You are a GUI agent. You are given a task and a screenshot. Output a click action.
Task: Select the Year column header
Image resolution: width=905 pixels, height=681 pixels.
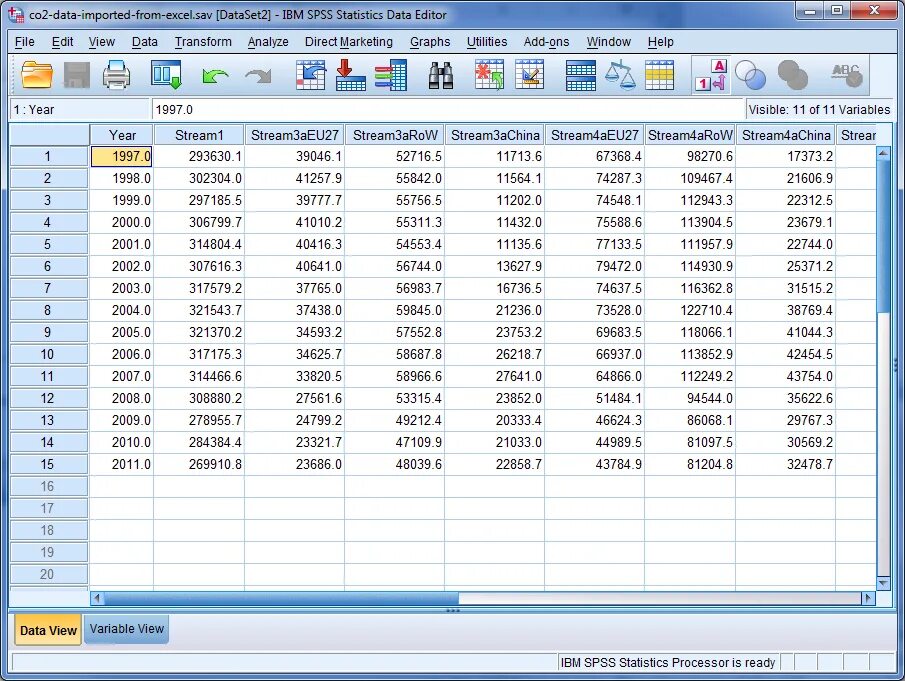click(x=122, y=135)
